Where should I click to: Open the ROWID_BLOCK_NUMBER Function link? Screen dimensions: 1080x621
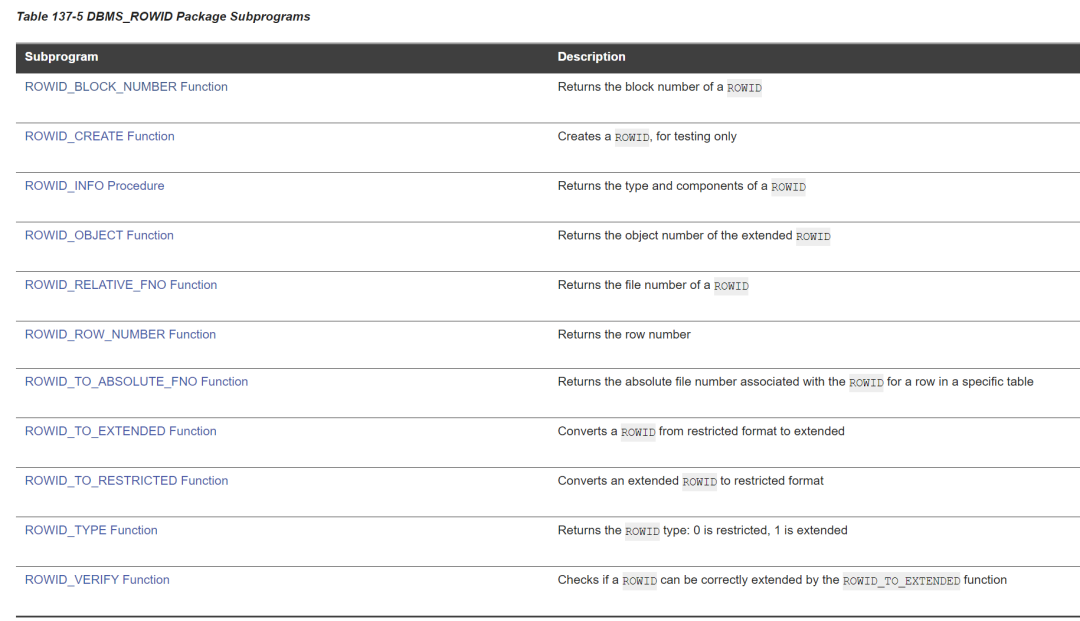[126, 87]
